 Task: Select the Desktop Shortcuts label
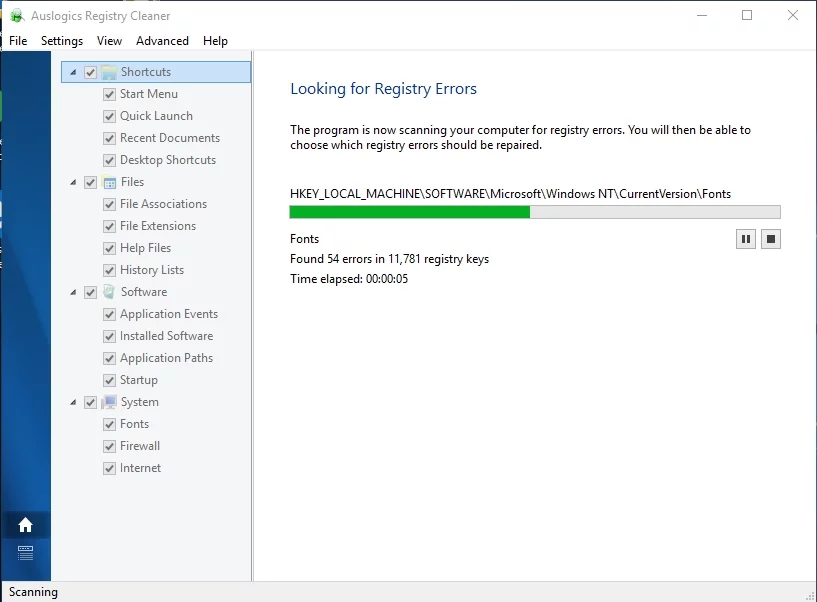(x=168, y=159)
